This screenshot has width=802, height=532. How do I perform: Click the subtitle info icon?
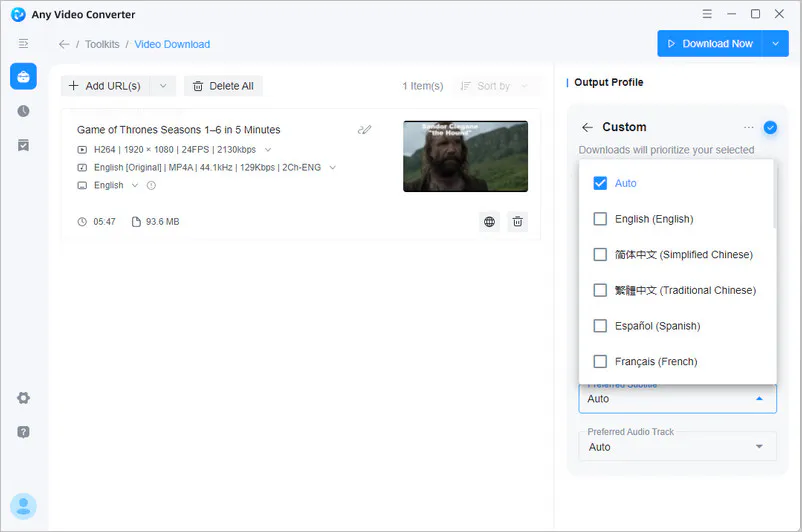[151, 185]
